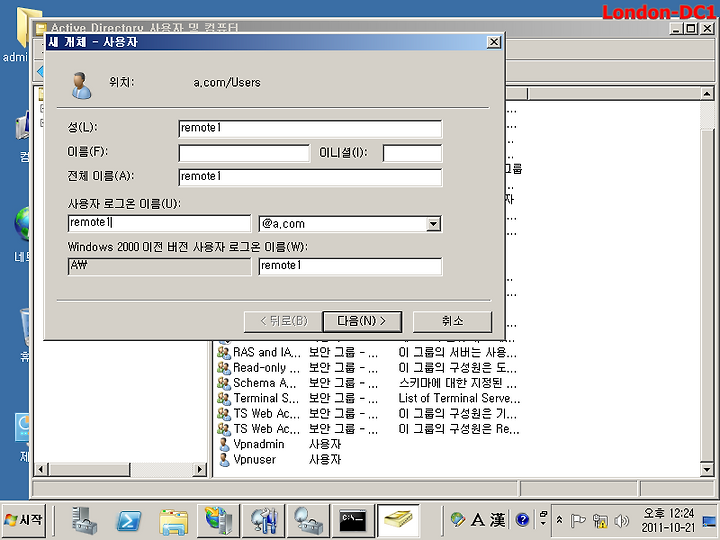Click the tree pane's horizontal scrollbar thumb
Viewport: 720px width, 540px height.
pyautogui.click(x=89, y=469)
